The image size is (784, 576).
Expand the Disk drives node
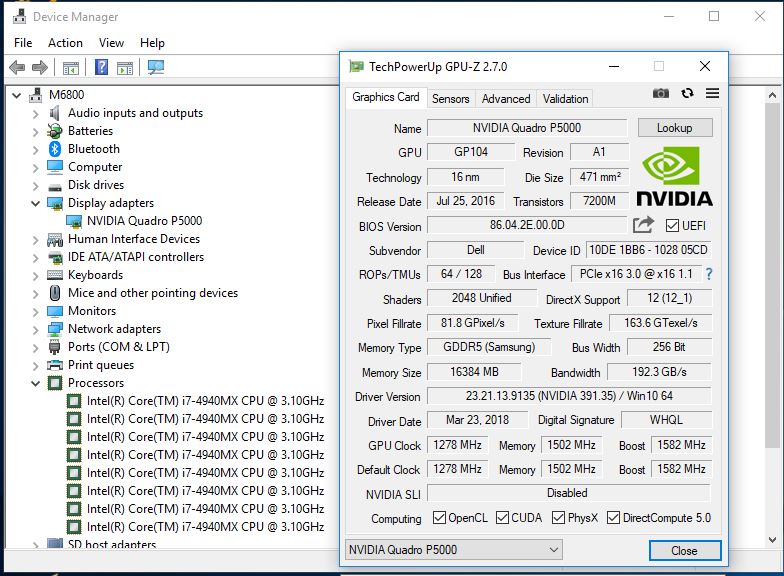pos(36,186)
